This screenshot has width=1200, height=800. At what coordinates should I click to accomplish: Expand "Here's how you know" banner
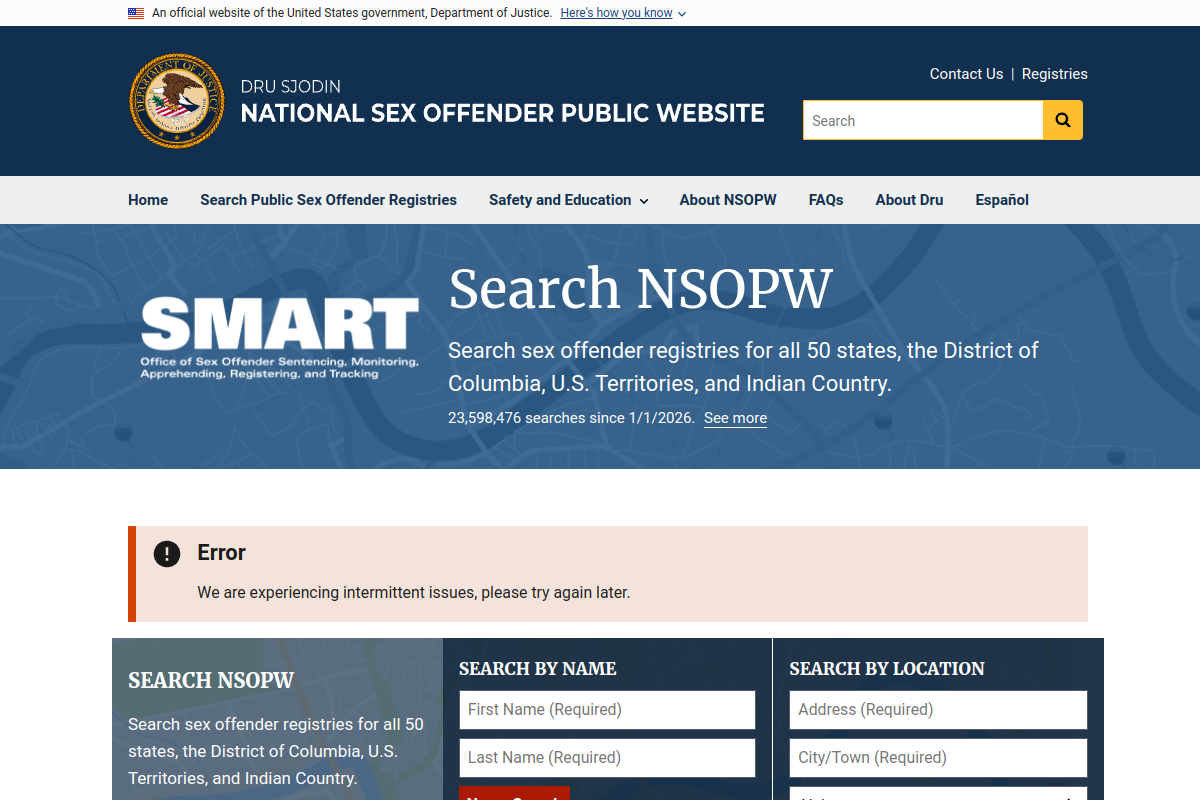pyautogui.click(x=623, y=13)
